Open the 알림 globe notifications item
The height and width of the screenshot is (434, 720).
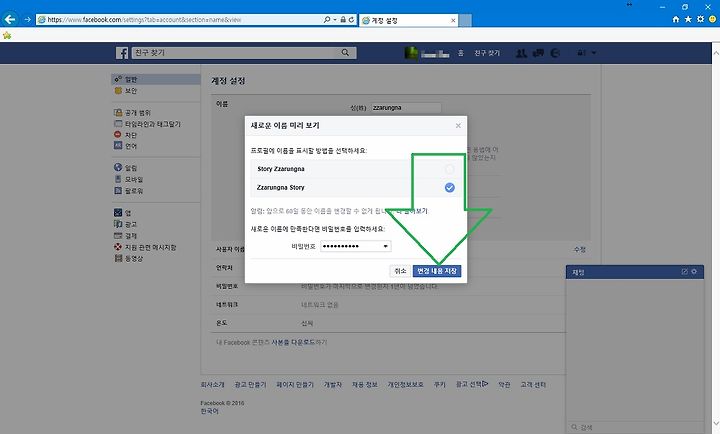(125, 168)
